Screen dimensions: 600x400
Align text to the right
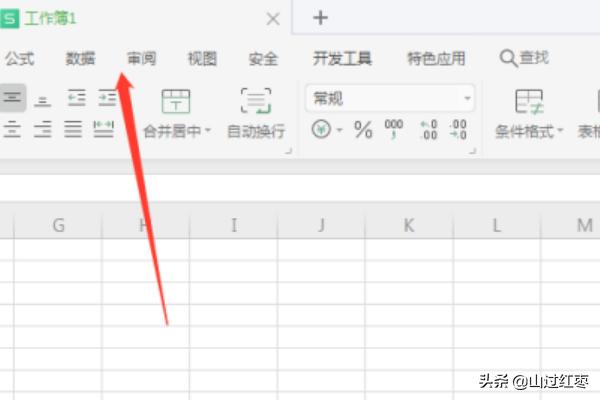[x=42, y=129]
